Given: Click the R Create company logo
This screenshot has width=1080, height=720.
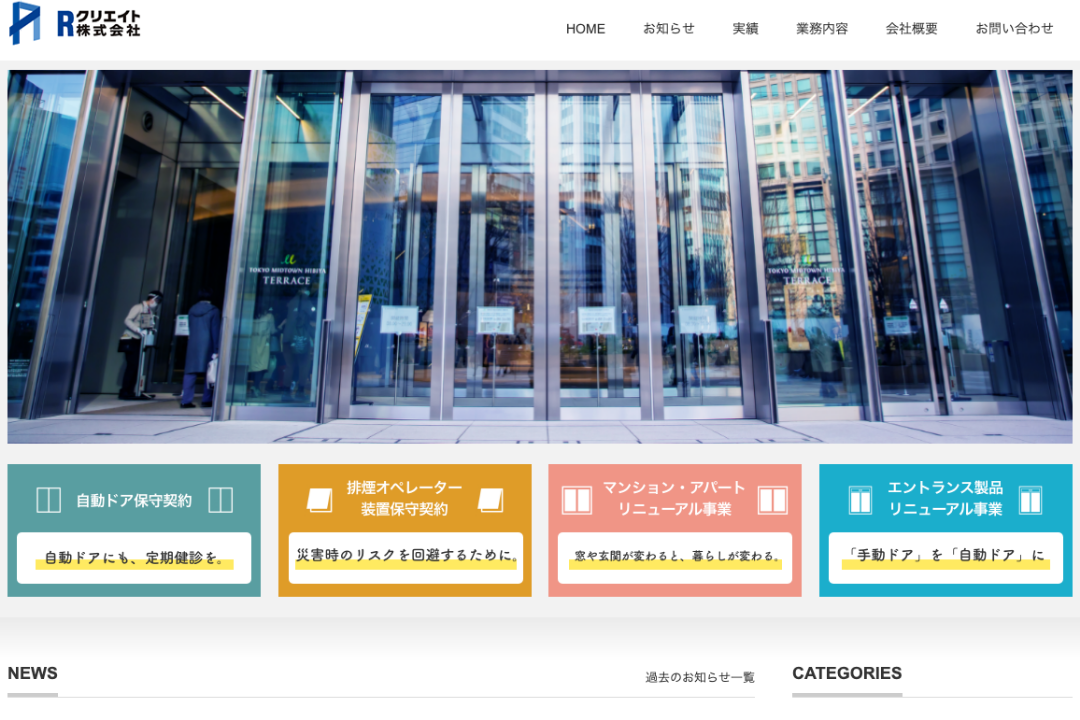Looking at the screenshot, I should coord(75,23).
